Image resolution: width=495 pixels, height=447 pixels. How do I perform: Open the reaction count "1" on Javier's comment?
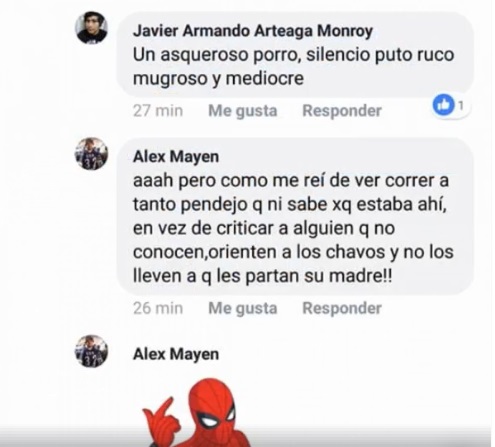(x=461, y=106)
